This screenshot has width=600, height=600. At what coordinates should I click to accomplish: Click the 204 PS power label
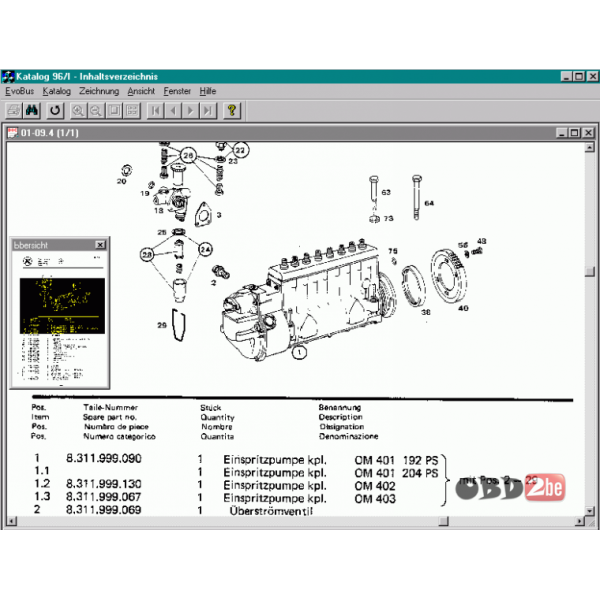[420, 473]
